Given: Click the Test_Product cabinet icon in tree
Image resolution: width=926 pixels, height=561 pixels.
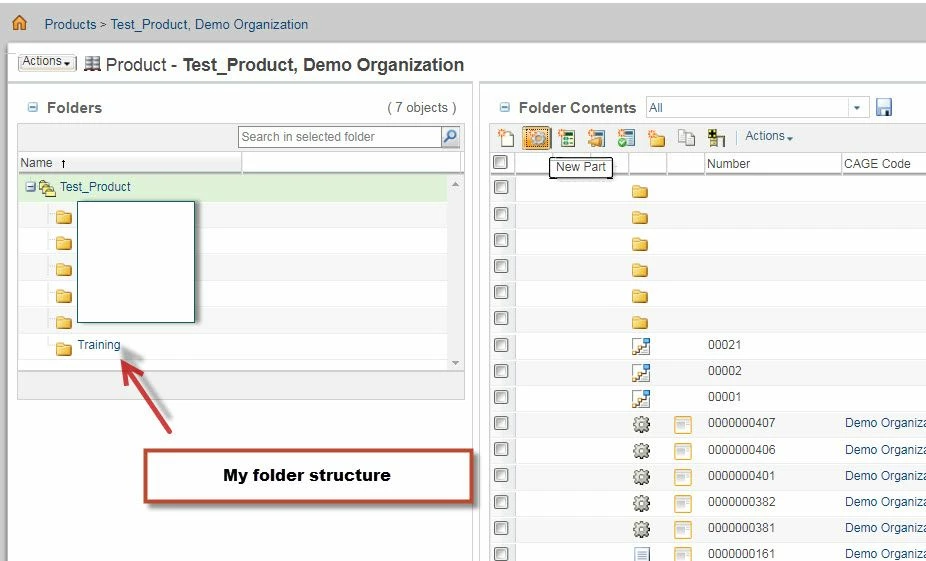Looking at the screenshot, I should 48,188.
